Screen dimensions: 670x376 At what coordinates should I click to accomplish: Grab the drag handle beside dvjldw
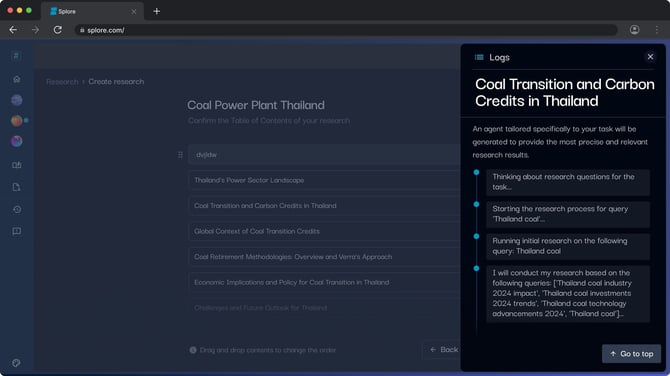tap(180, 155)
